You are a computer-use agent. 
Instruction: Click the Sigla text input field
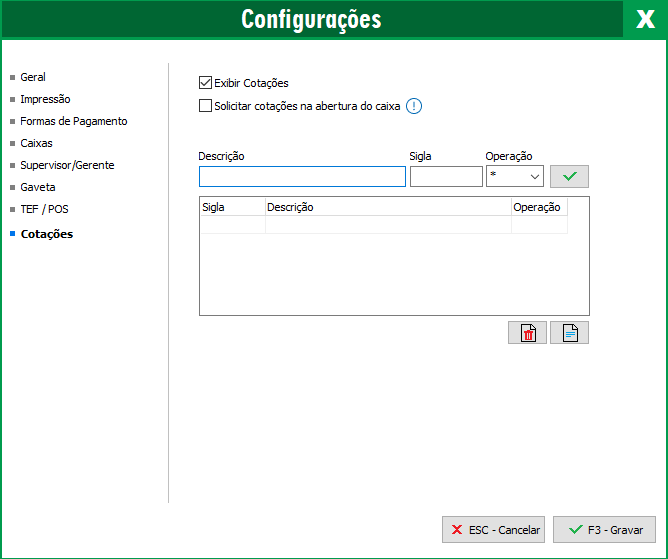[446, 177]
